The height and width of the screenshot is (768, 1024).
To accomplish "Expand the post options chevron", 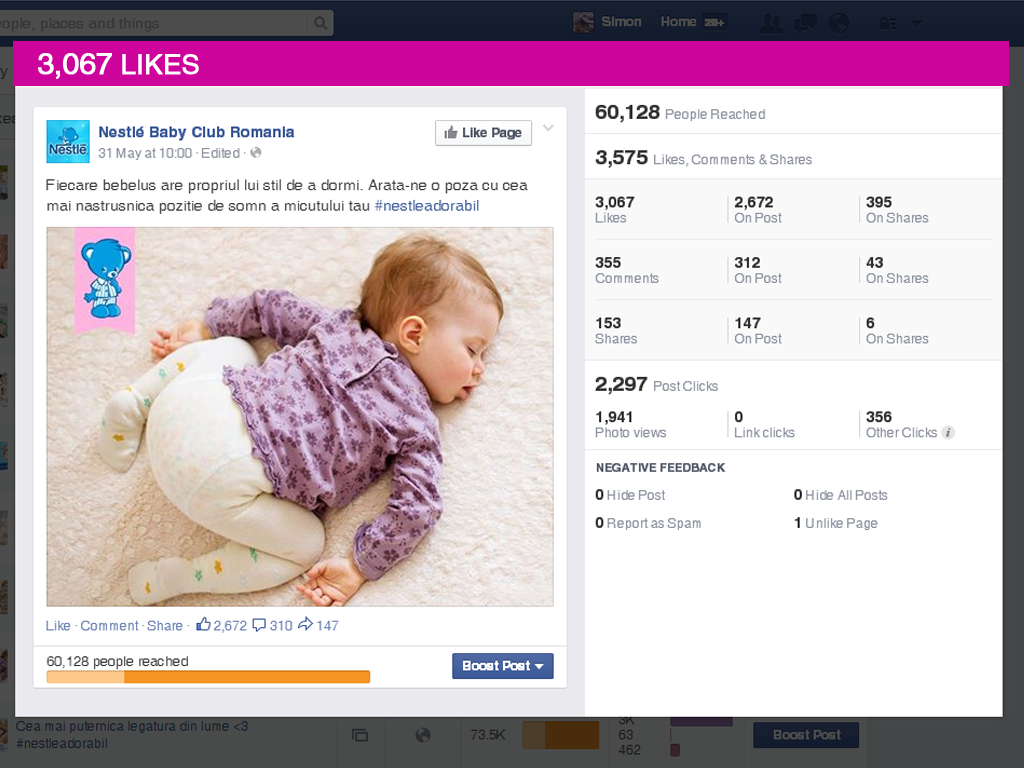I will [549, 128].
